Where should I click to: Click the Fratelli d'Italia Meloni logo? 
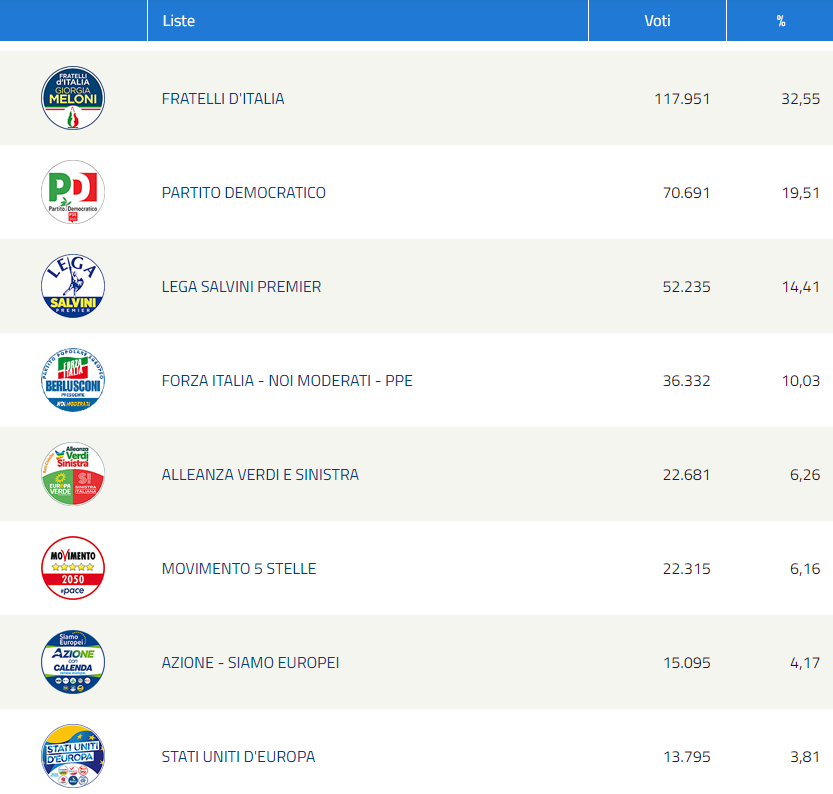coord(73,99)
